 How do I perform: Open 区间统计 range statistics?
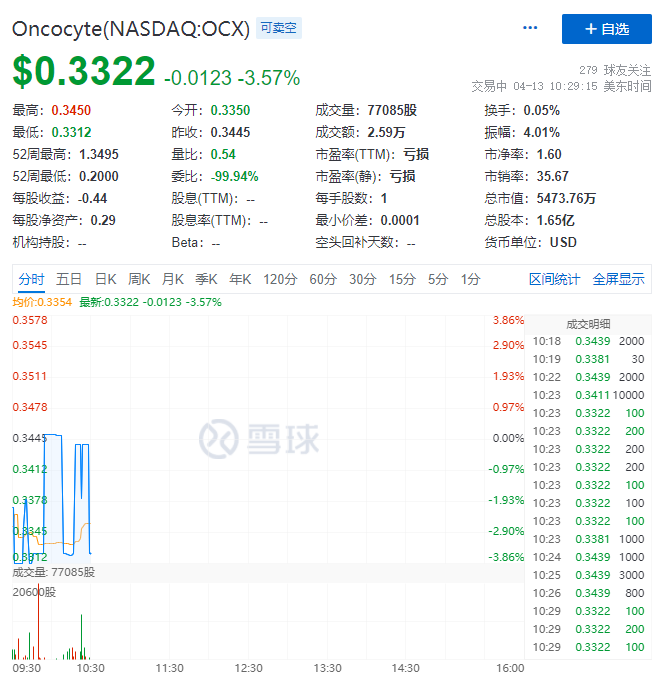(x=554, y=279)
